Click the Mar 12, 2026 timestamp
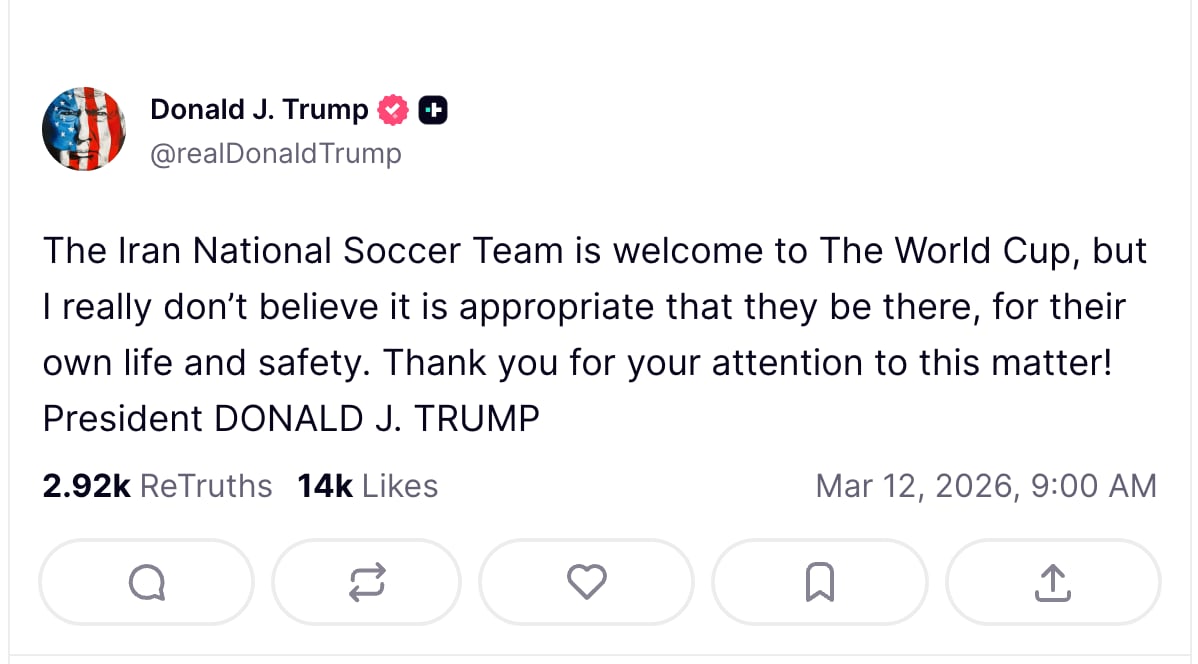Viewport: 1198px width, 664px height. 985,486
